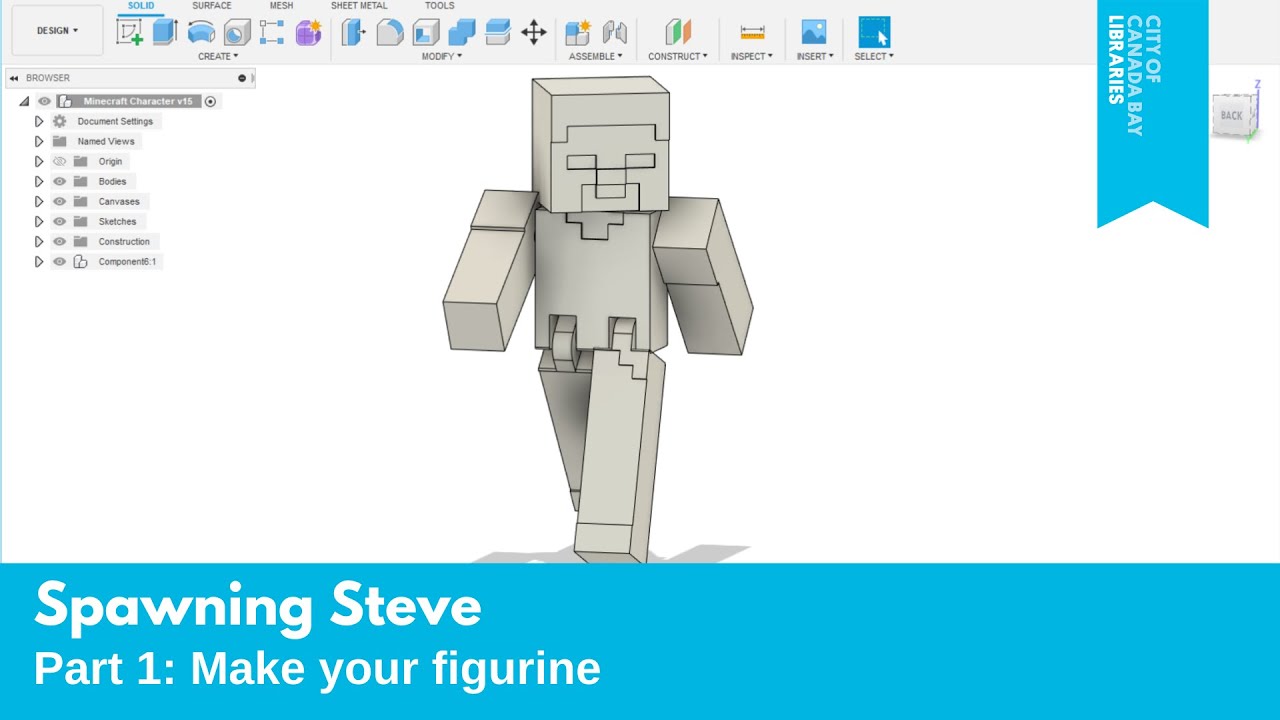Open the SELECT menu dropdown

874,56
